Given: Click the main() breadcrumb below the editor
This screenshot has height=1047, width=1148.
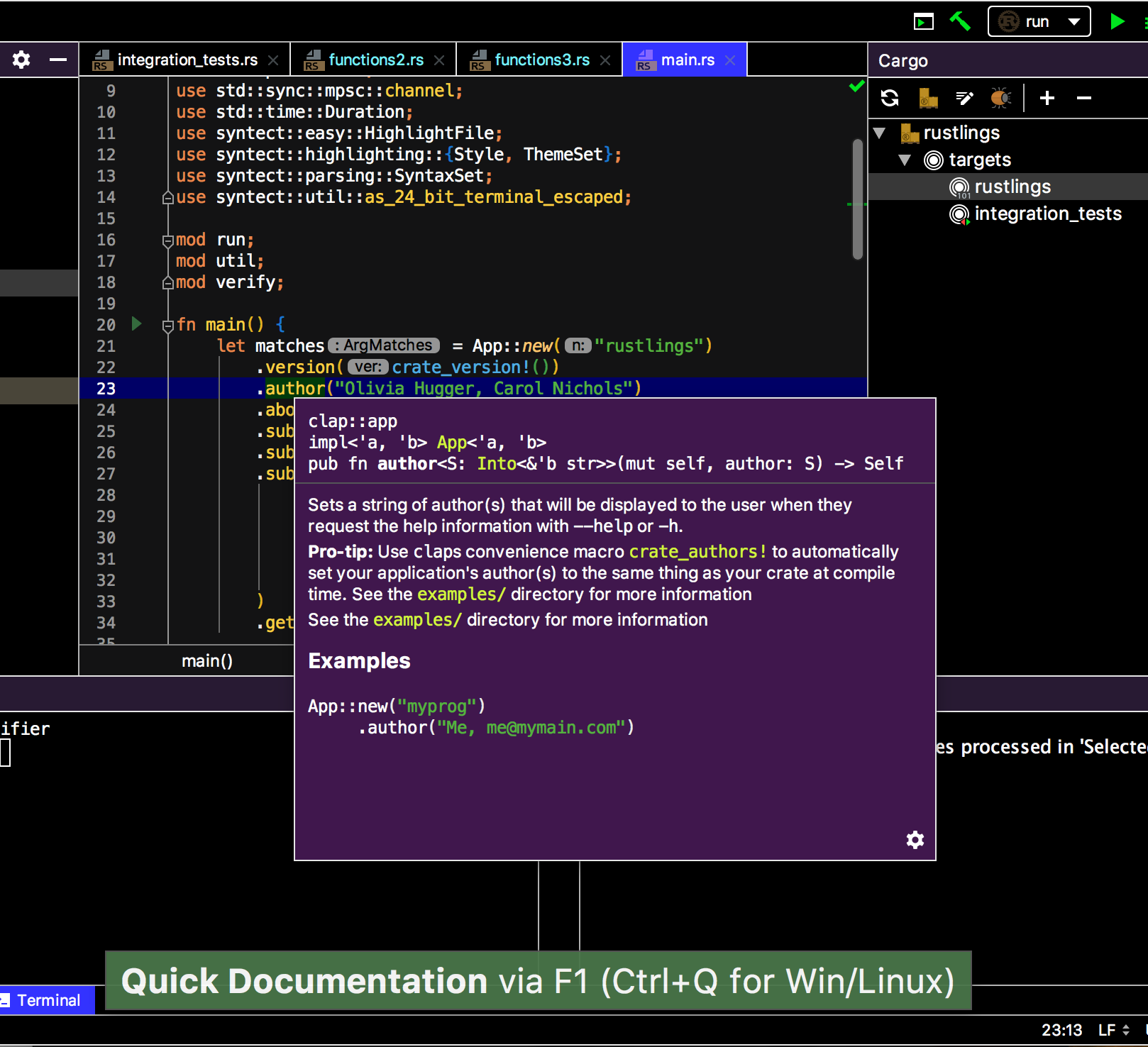Looking at the screenshot, I should pyautogui.click(x=206, y=660).
